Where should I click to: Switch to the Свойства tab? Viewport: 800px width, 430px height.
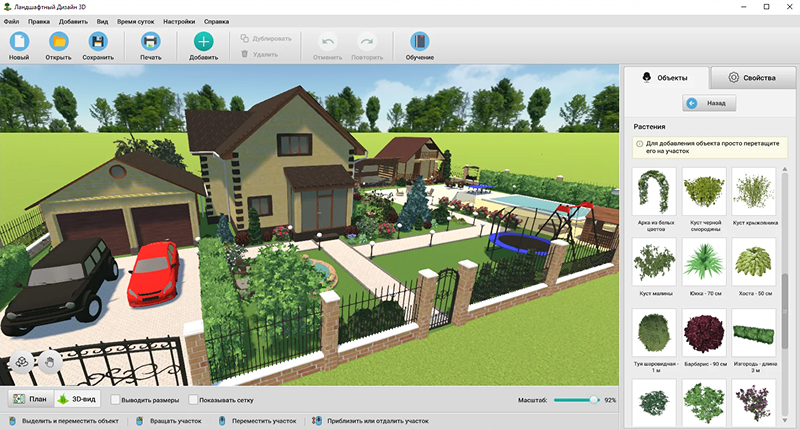753,77
